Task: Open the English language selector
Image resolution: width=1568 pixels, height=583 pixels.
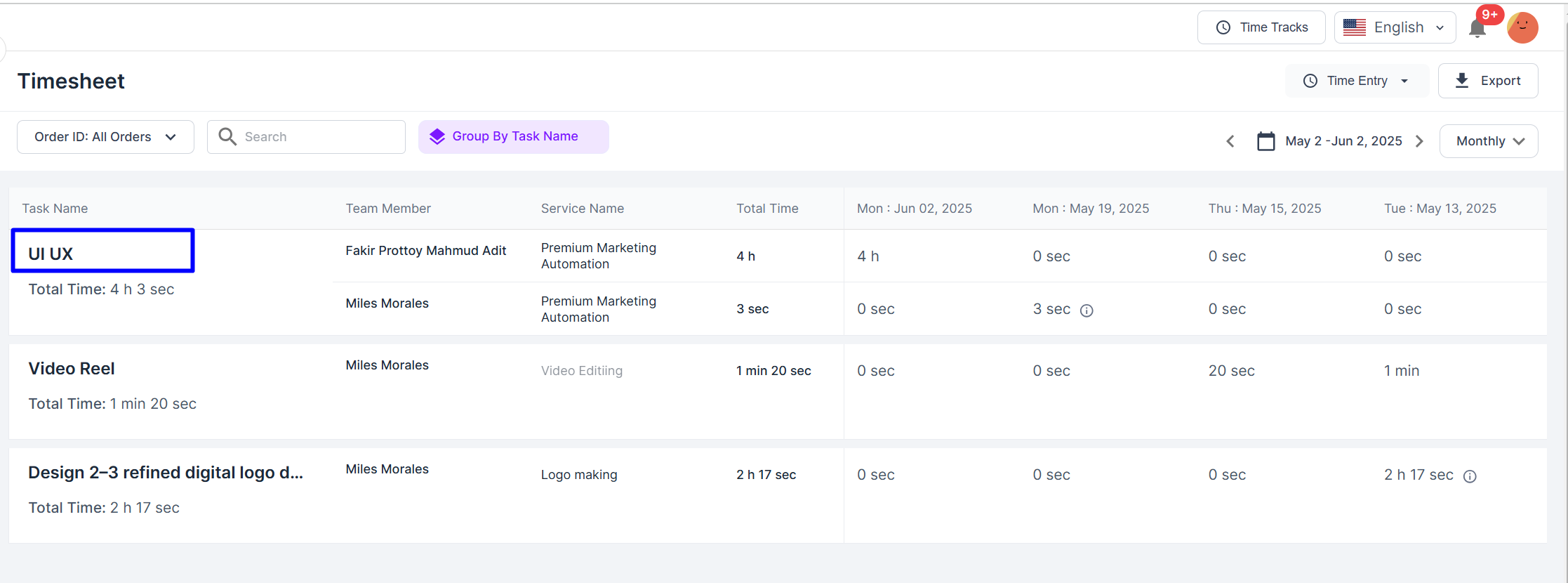Action: point(1394,27)
